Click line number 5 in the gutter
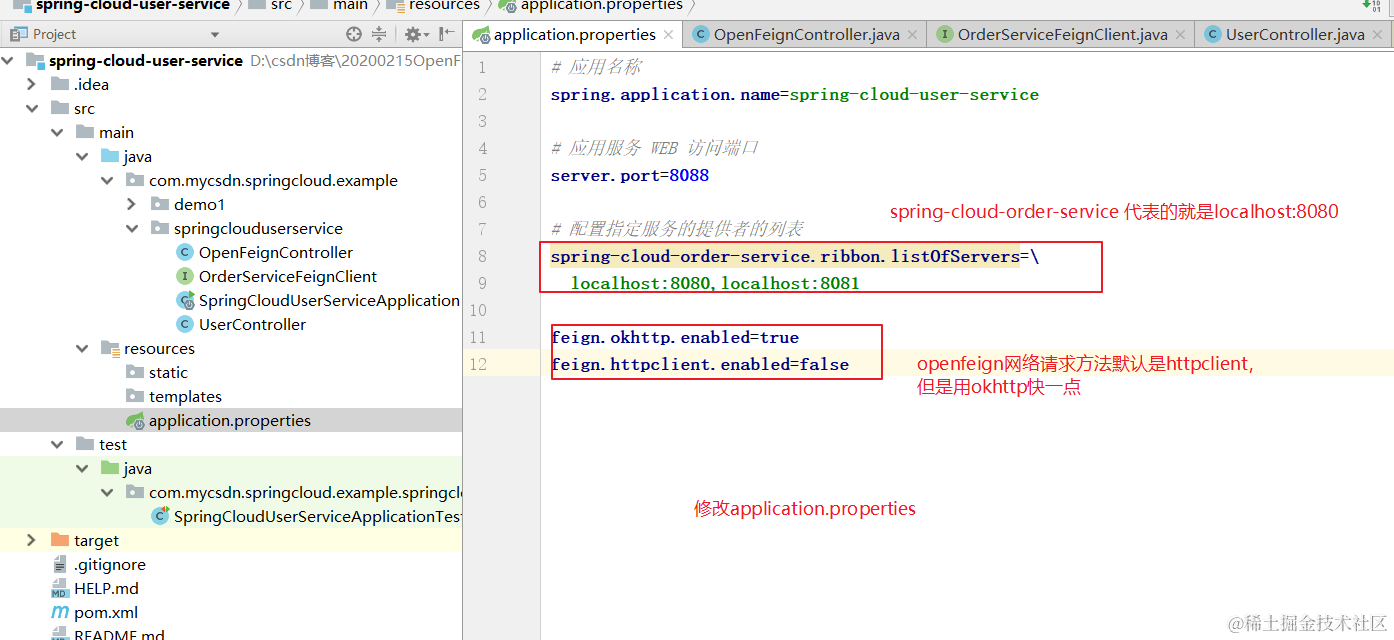1394x640 pixels. (x=481, y=175)
